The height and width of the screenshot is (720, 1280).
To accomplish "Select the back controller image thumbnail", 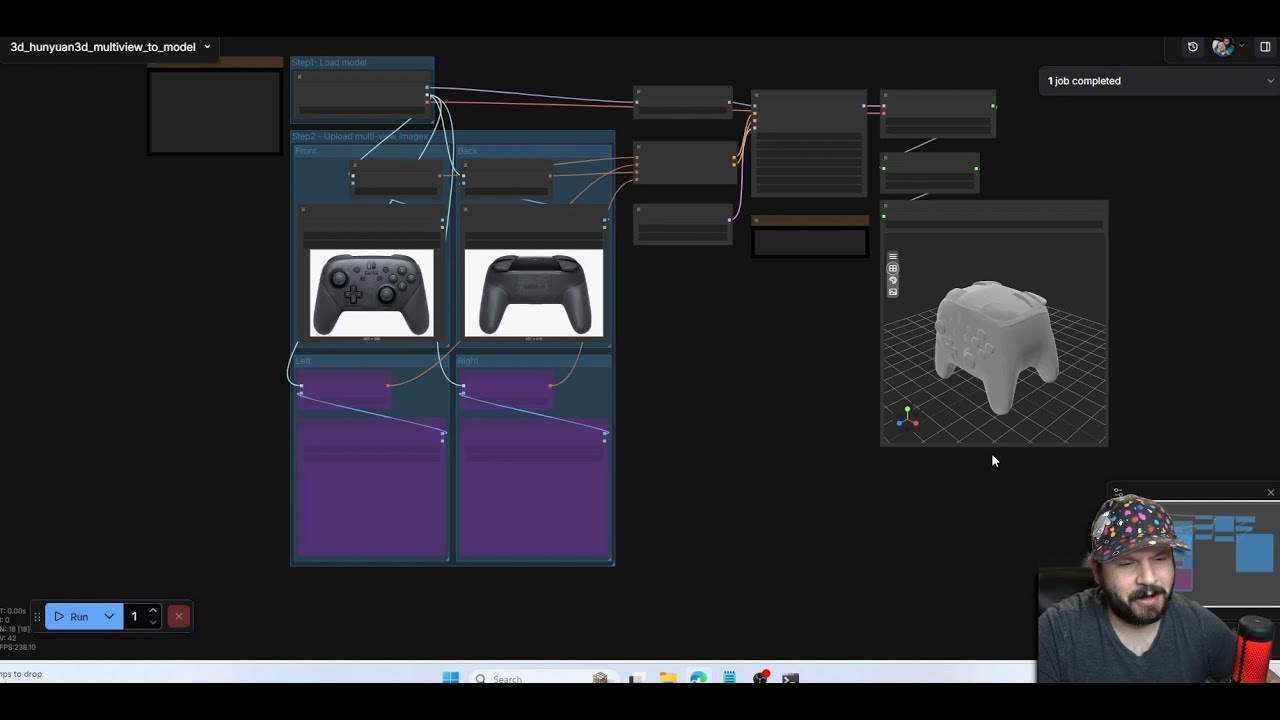I will tap(534, 294).
